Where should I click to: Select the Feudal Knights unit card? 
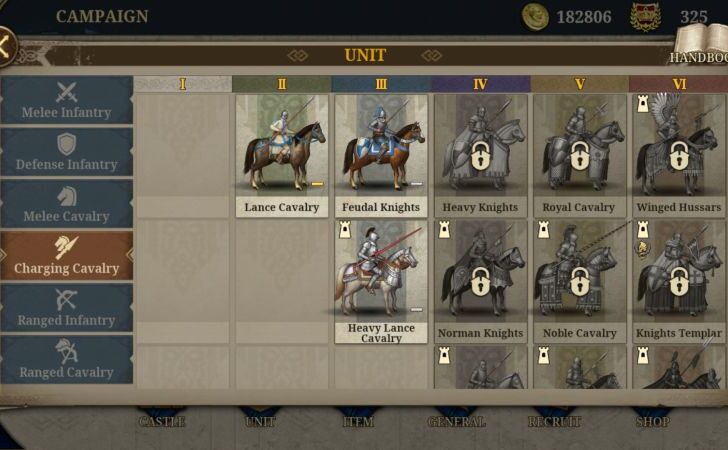coord(381,156)
